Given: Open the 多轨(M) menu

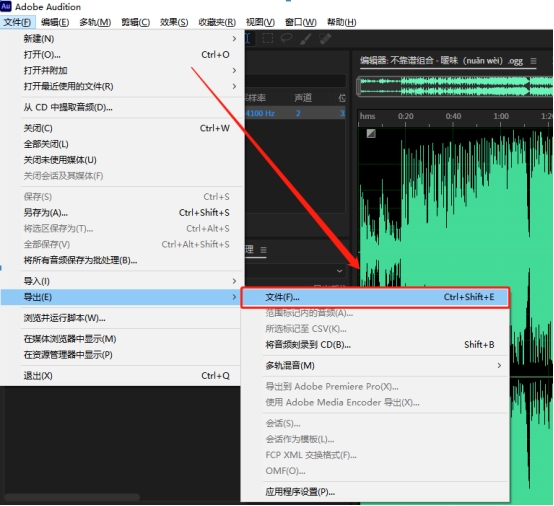Looking at the screenshot, I should point(95,22).
